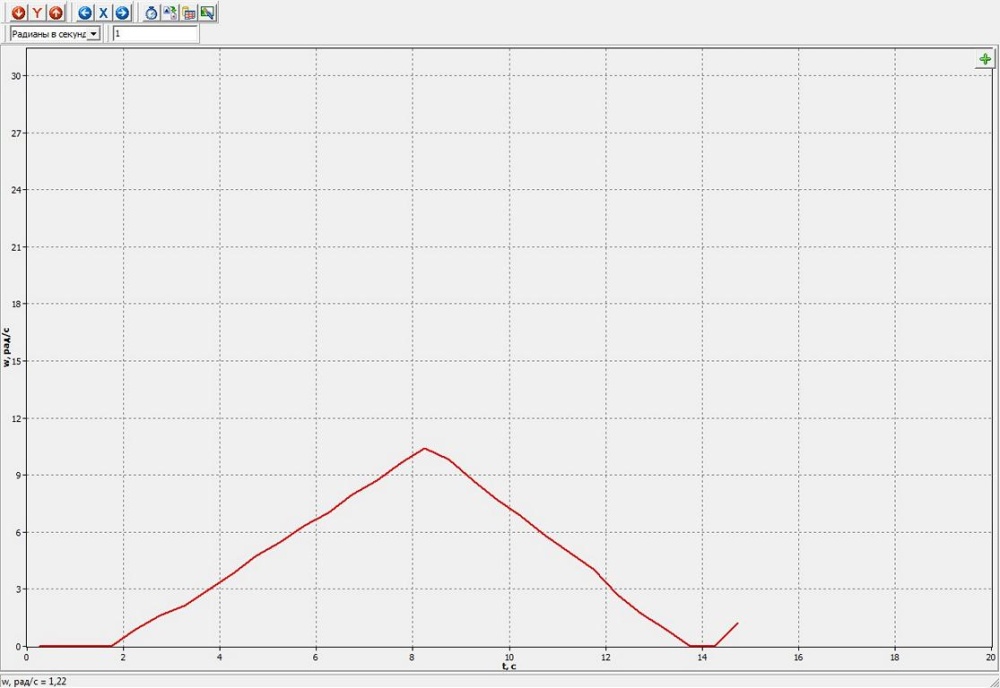Open the data table copy icon
Screen dimensions: 1000x688
189,12
